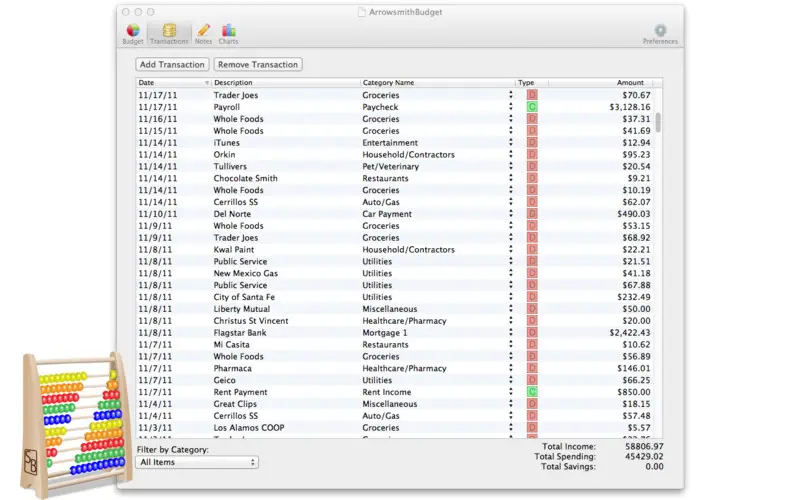This screenshot has width=800, height=500.
Task: Click the Total Income value 58806.97
Action: tap(644, 446)
